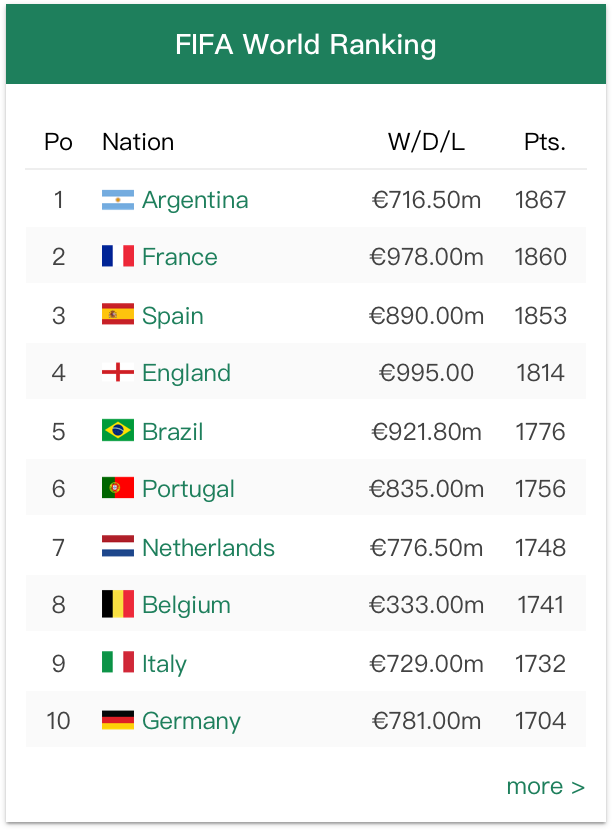Select the Italy flag icon
Viewport: 612px width, 830px height.
click(117, 663)
